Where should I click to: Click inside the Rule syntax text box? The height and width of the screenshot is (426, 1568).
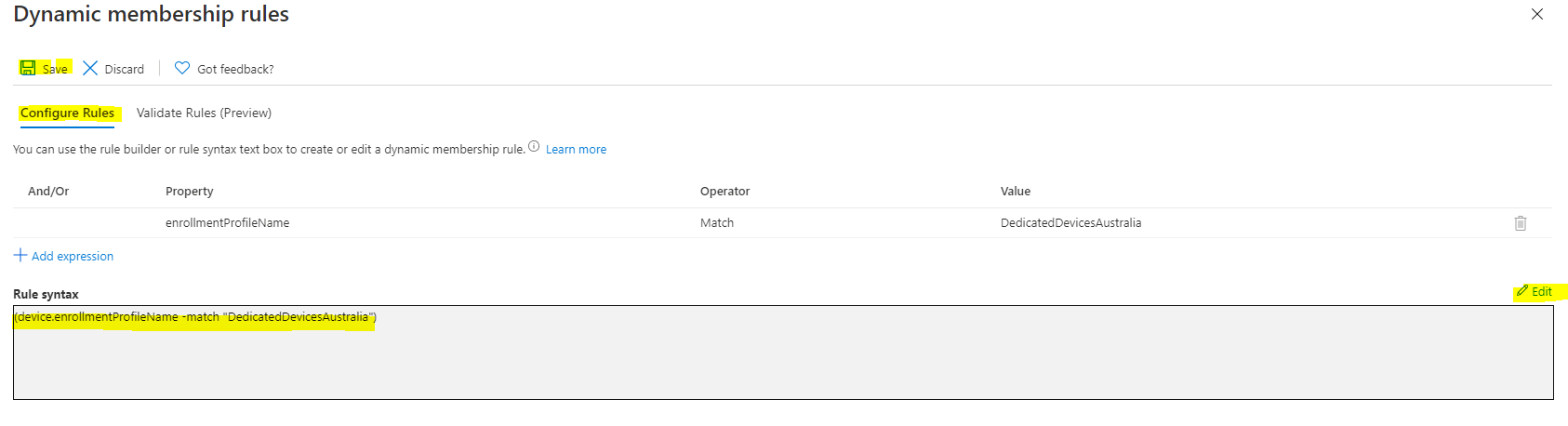point(781,358)
